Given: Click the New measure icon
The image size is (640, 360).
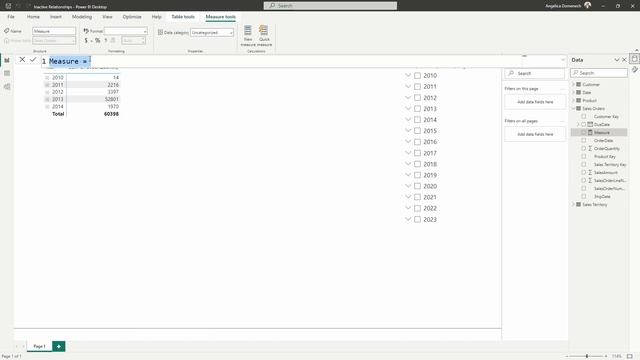Looking at the screenshot, I should (x=248, y=31).
